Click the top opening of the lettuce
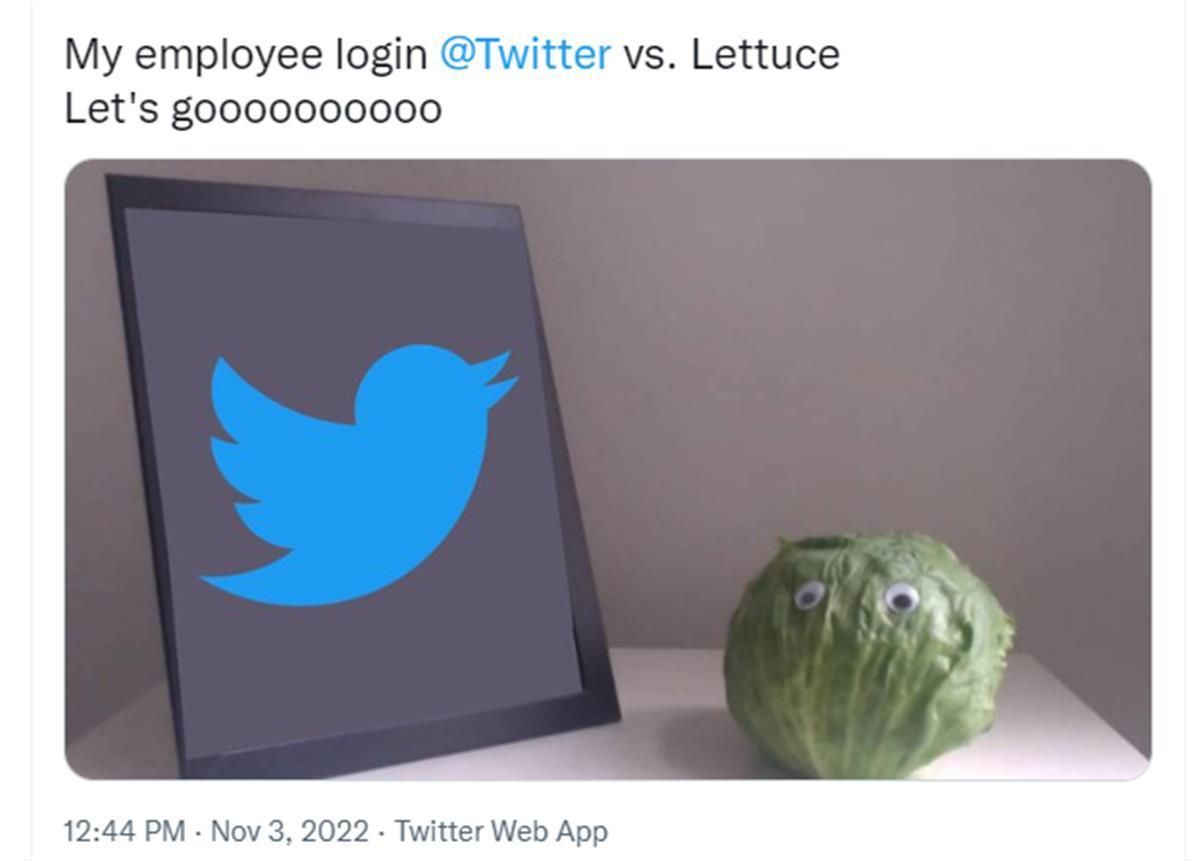This screenshot has height=861, width=1200. pos(829,546)
